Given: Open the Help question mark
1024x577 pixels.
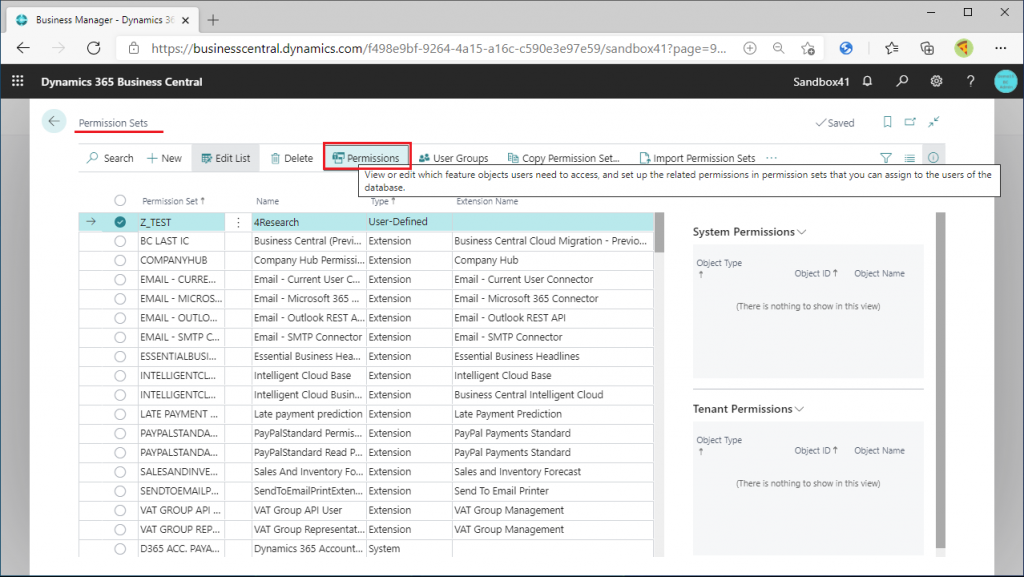Looking at the screenshot, I should click(x=970, y=81).
